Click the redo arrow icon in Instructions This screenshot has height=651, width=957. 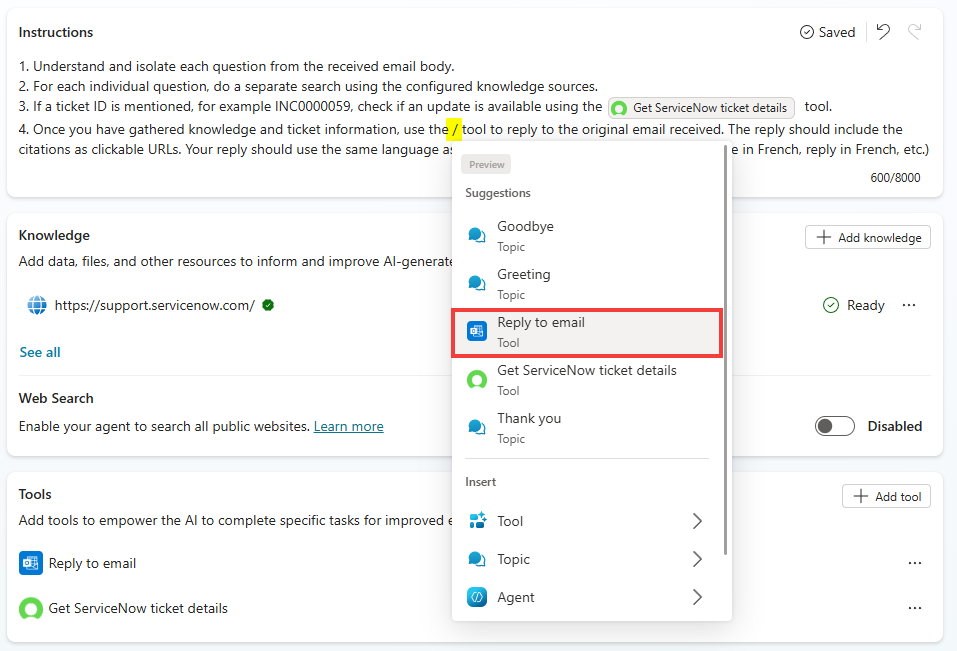pyautogui.click(x=914, y=32)
